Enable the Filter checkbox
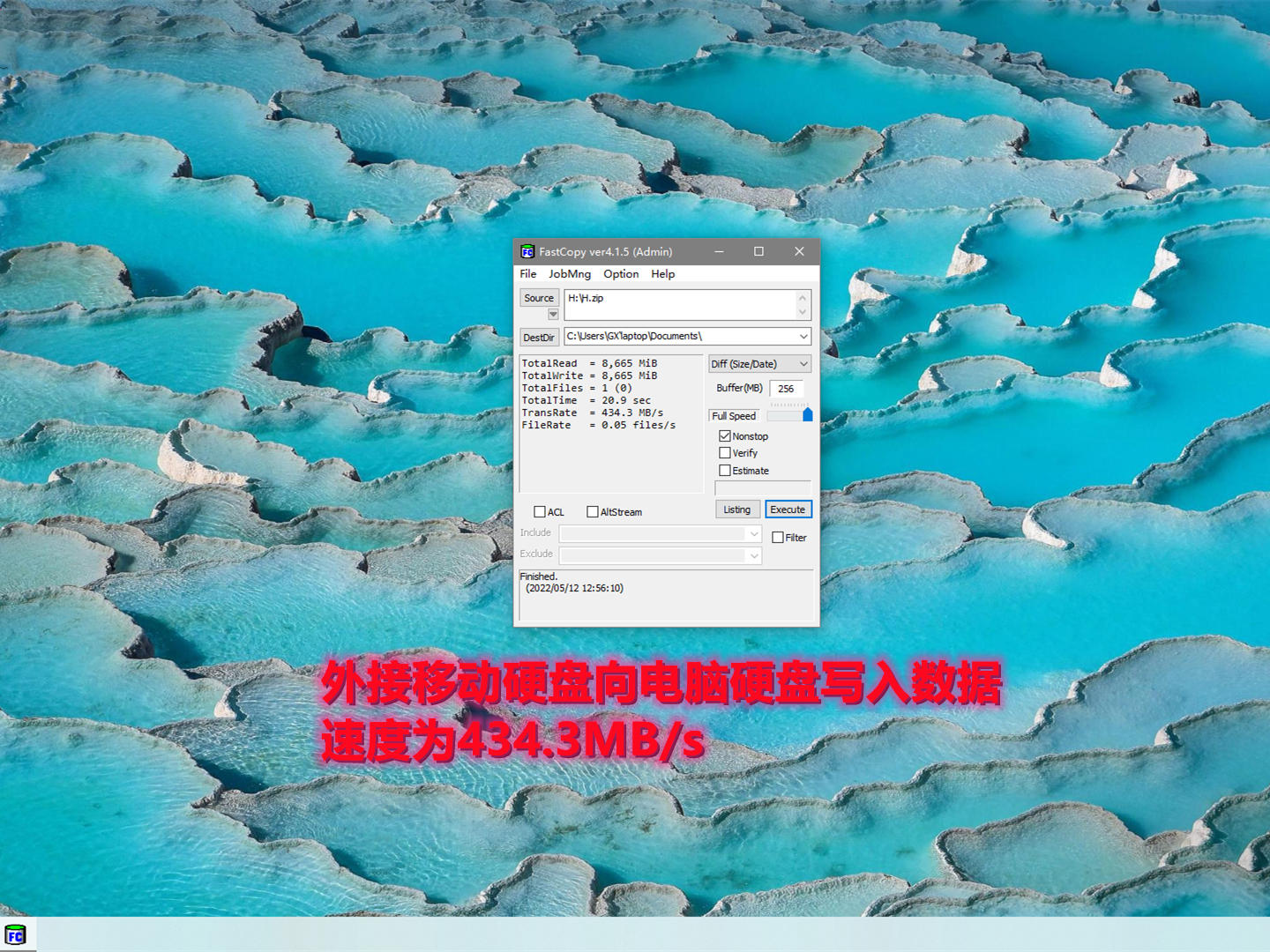Image resolution: width=1270 pixels, height=952 pixels. 777,537
